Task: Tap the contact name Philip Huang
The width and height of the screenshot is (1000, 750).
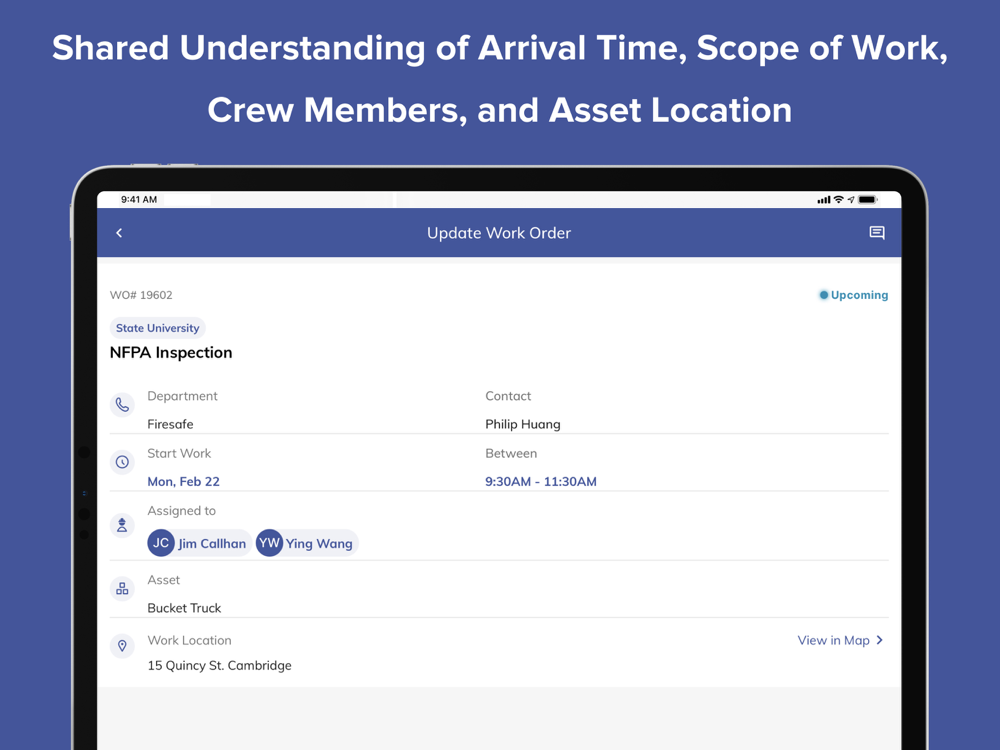Action: pyautogui.click(x=523, y=424)
